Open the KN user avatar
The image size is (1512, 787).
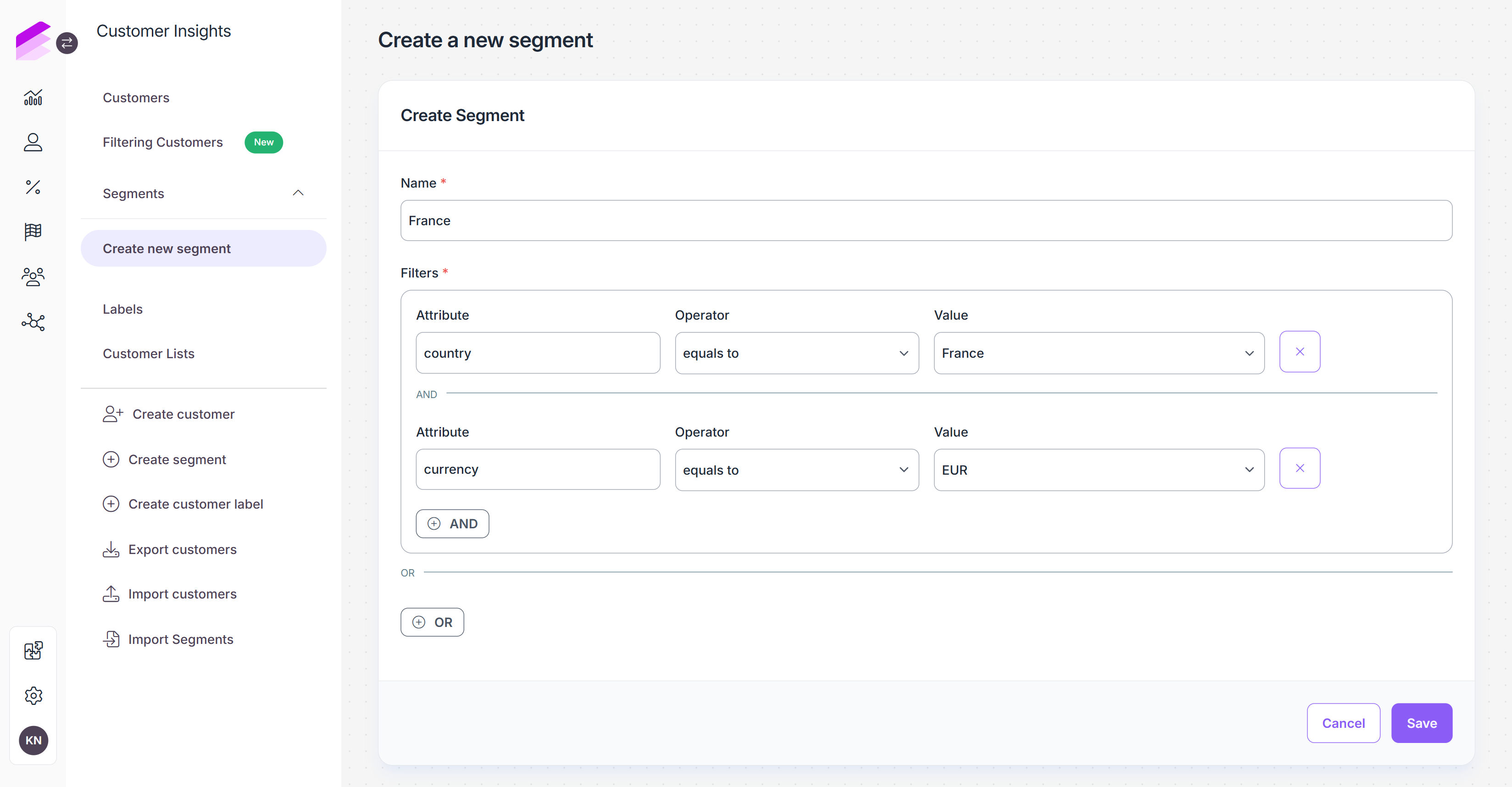(33, 740)
